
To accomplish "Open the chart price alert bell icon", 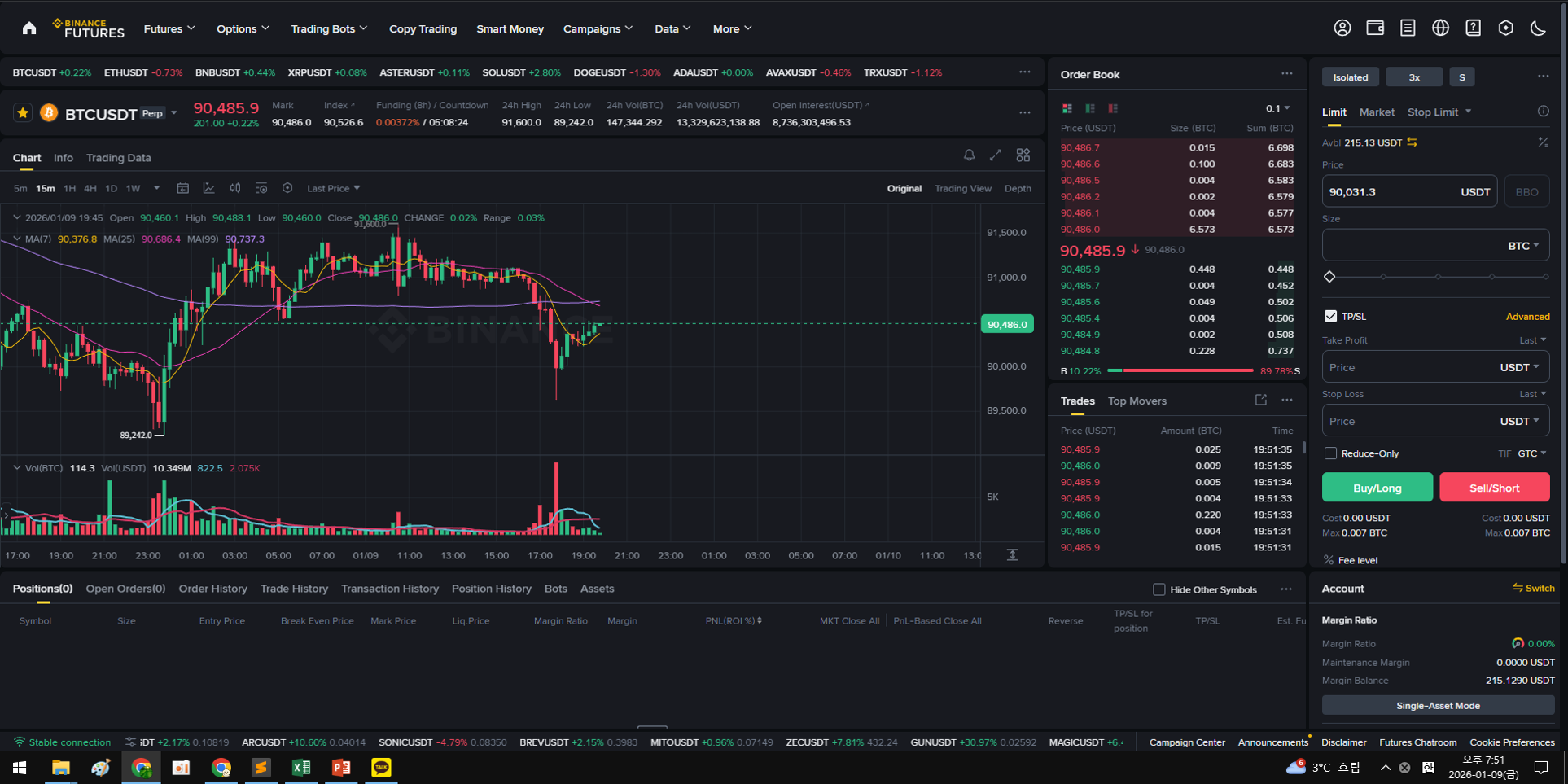I will pos(969,155).
